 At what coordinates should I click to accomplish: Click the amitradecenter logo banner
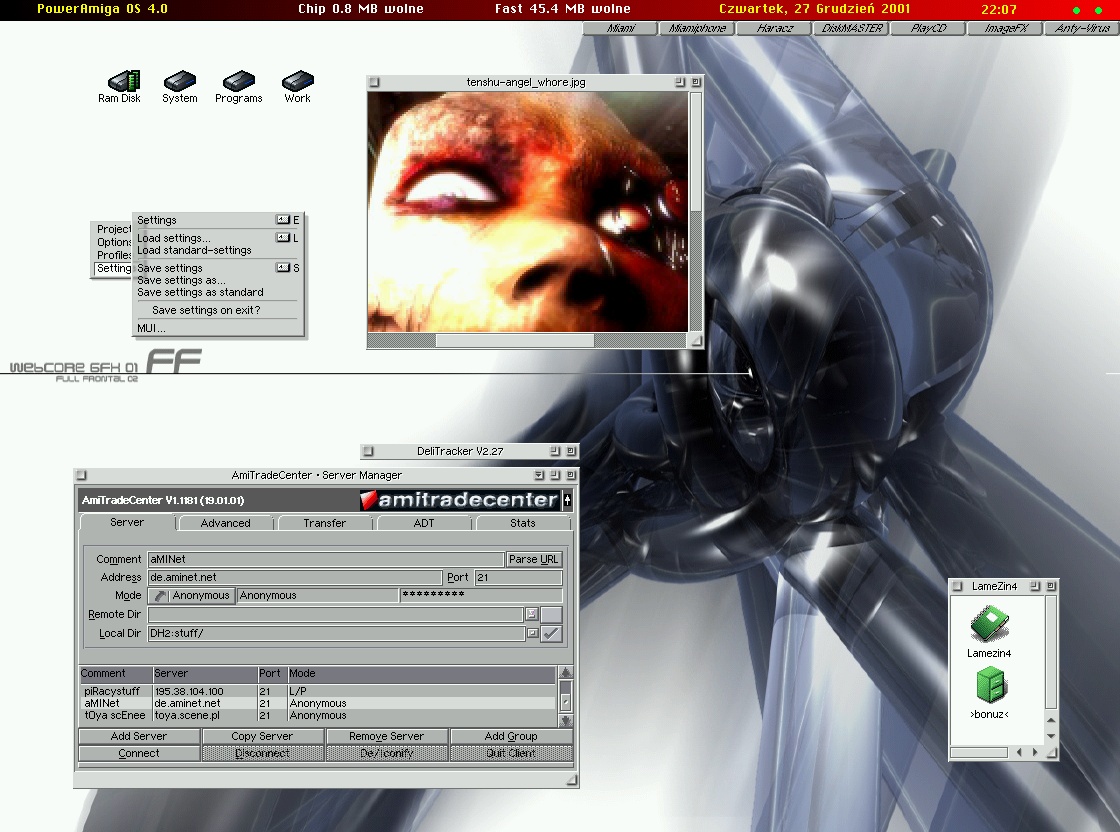tap(460, 500)
